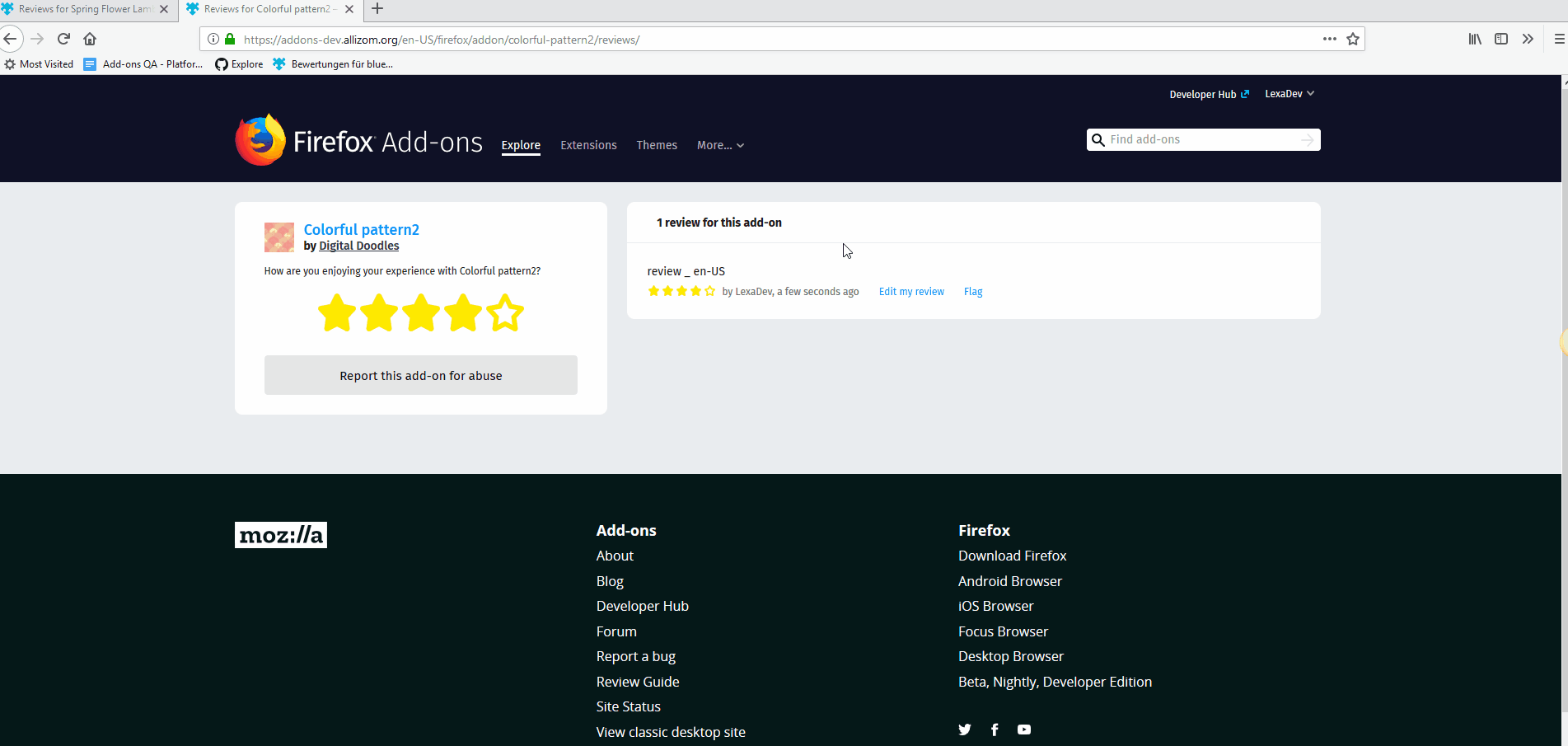
Task: Click Report this add-on for abuse
Action: (x=420, y=375)
